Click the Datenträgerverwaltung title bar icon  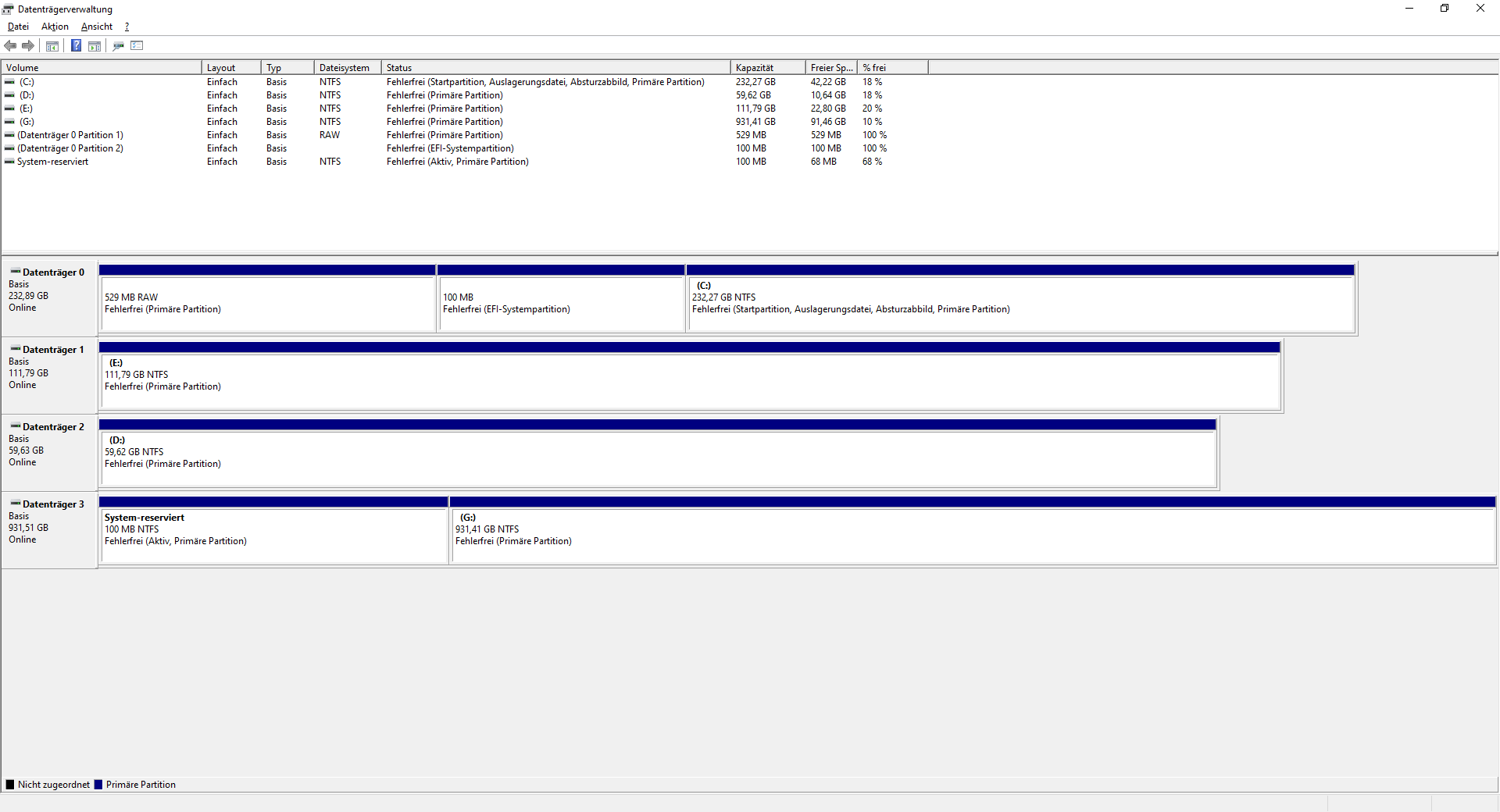9,9
